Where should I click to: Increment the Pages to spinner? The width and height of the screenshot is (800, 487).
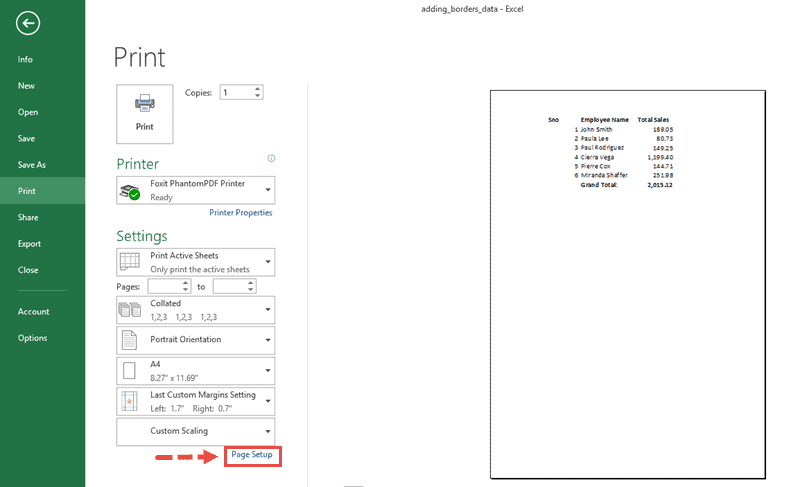(251, 283)
